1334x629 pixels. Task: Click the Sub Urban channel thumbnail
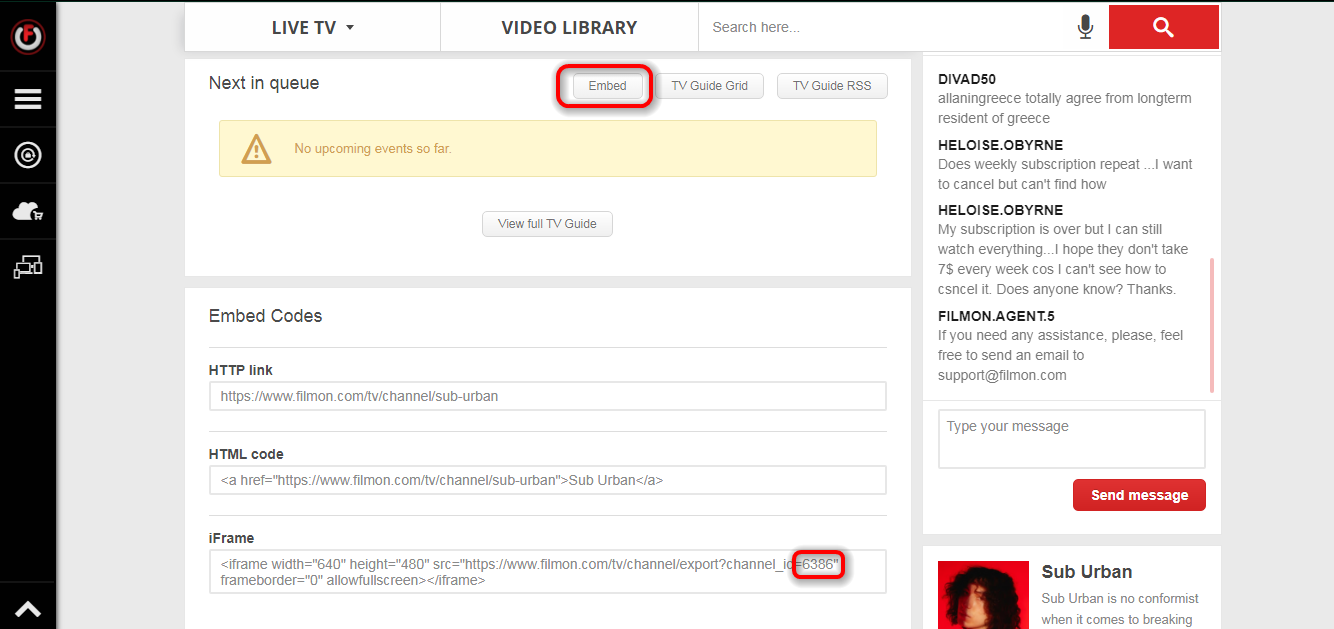click(x=983, y=596)
